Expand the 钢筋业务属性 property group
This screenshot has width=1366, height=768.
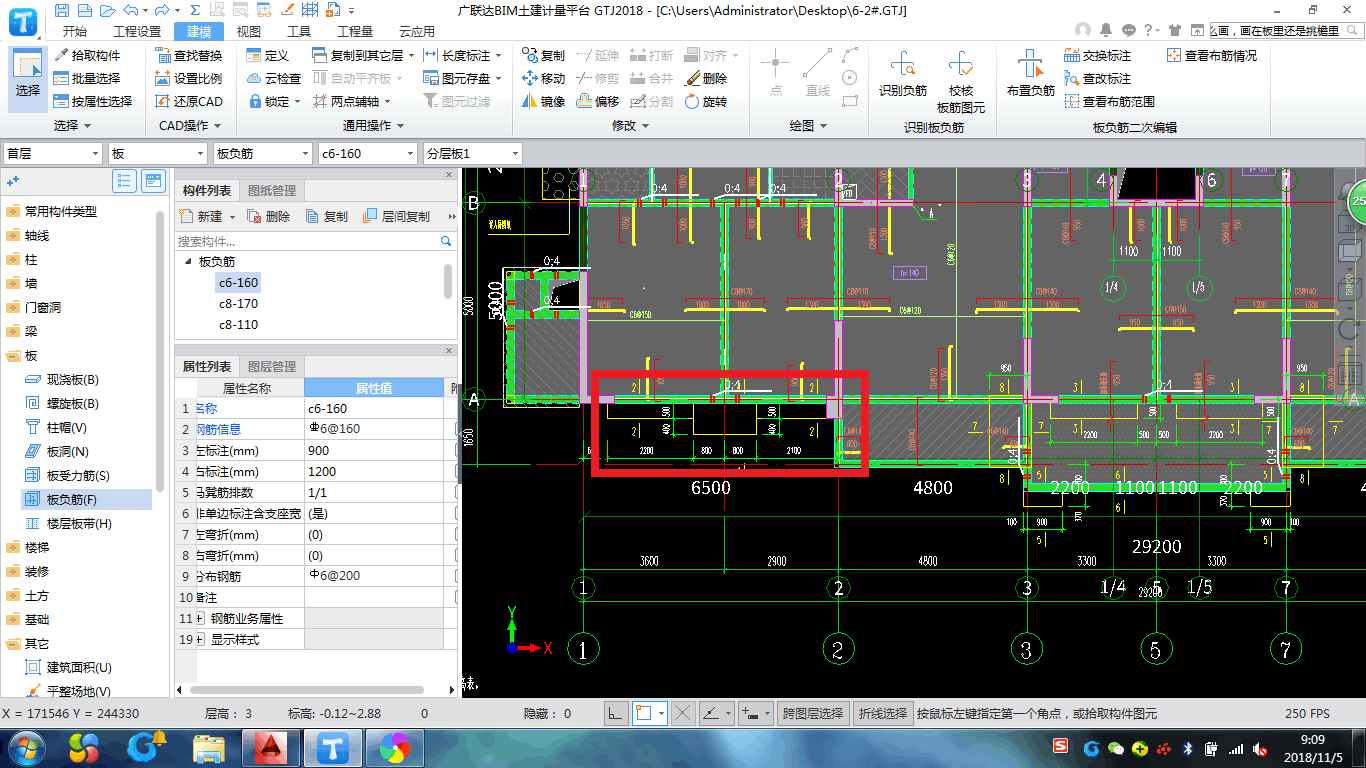(200, 619)
